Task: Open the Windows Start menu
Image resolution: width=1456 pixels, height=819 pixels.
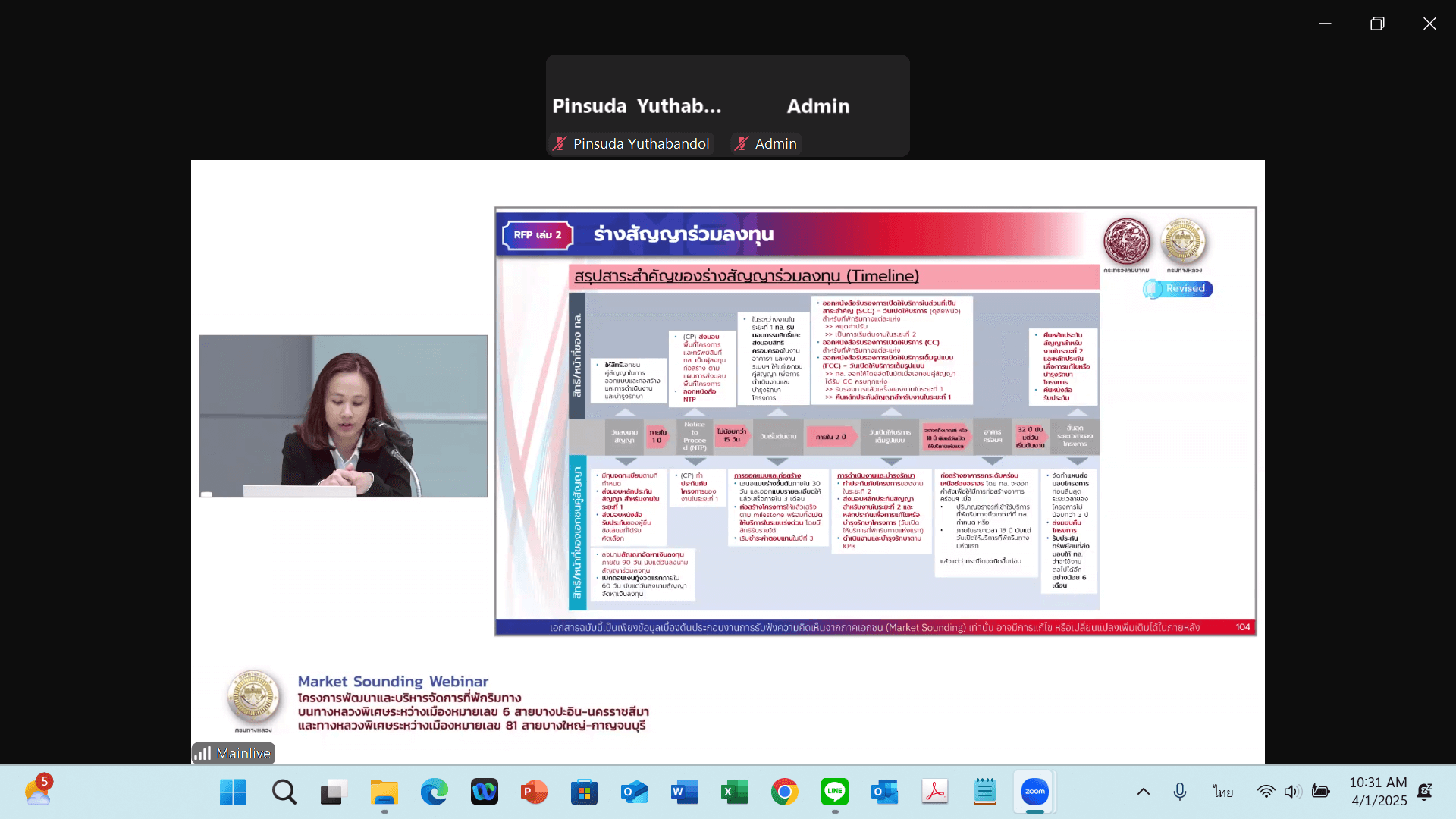Action: pos(233,792)
